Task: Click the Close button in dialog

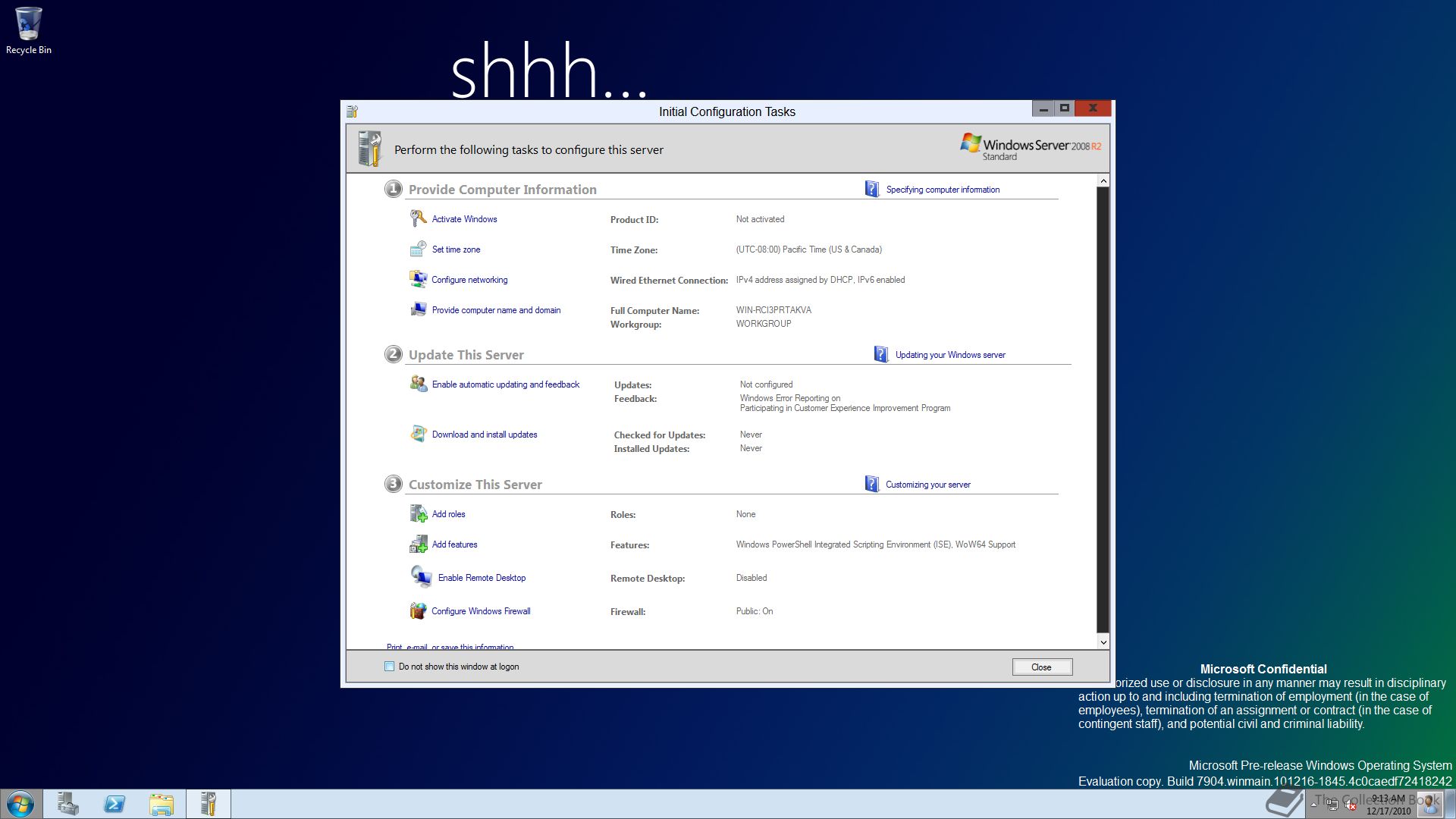Action: coord(1041,667)
